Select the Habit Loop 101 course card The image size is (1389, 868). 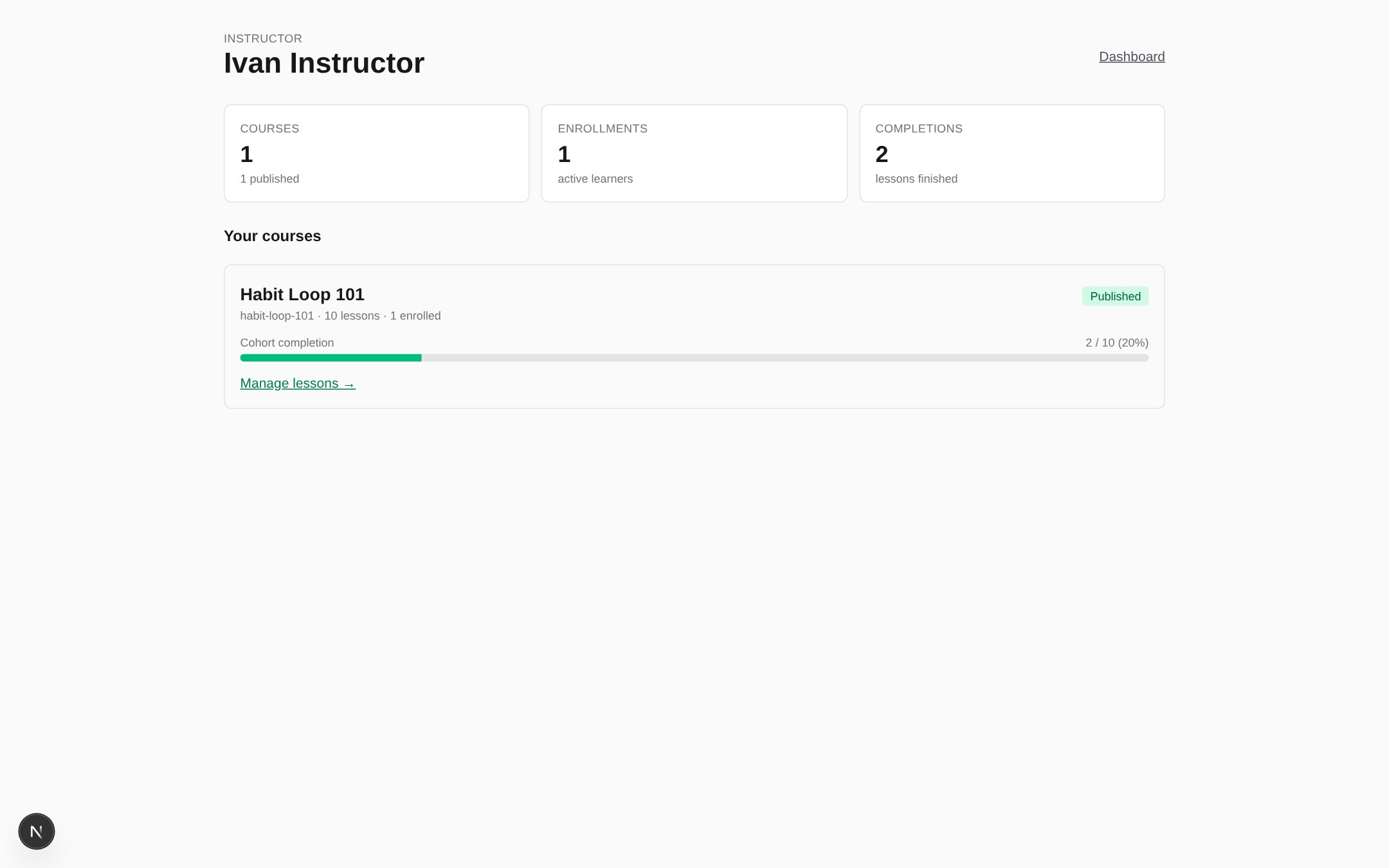(x=694, y=336)
